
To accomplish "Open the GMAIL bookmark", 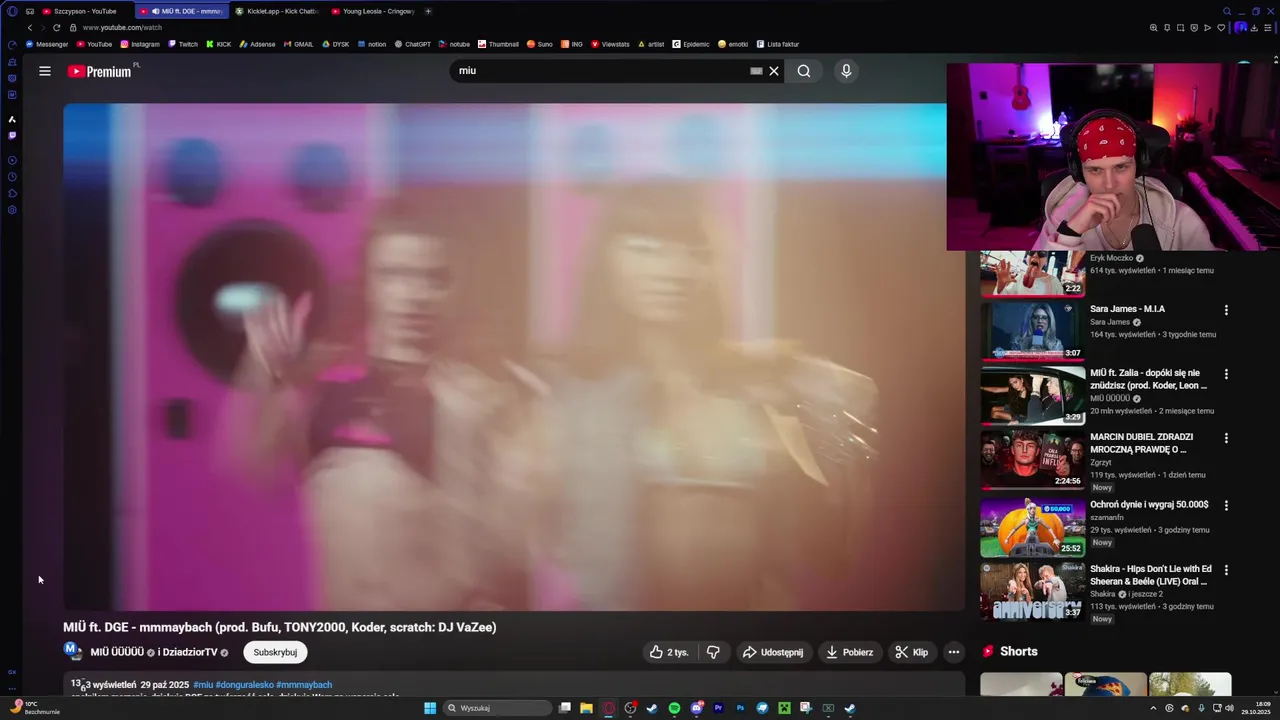I will [298, 44].
